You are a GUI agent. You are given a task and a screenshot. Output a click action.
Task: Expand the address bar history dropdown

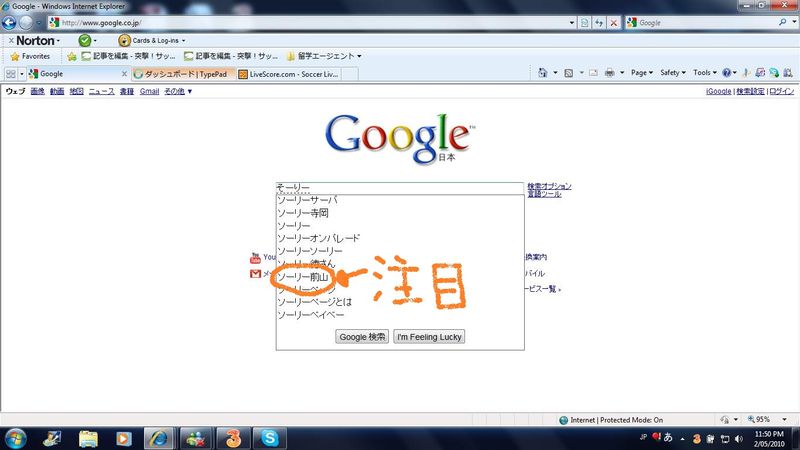[571, 23]
